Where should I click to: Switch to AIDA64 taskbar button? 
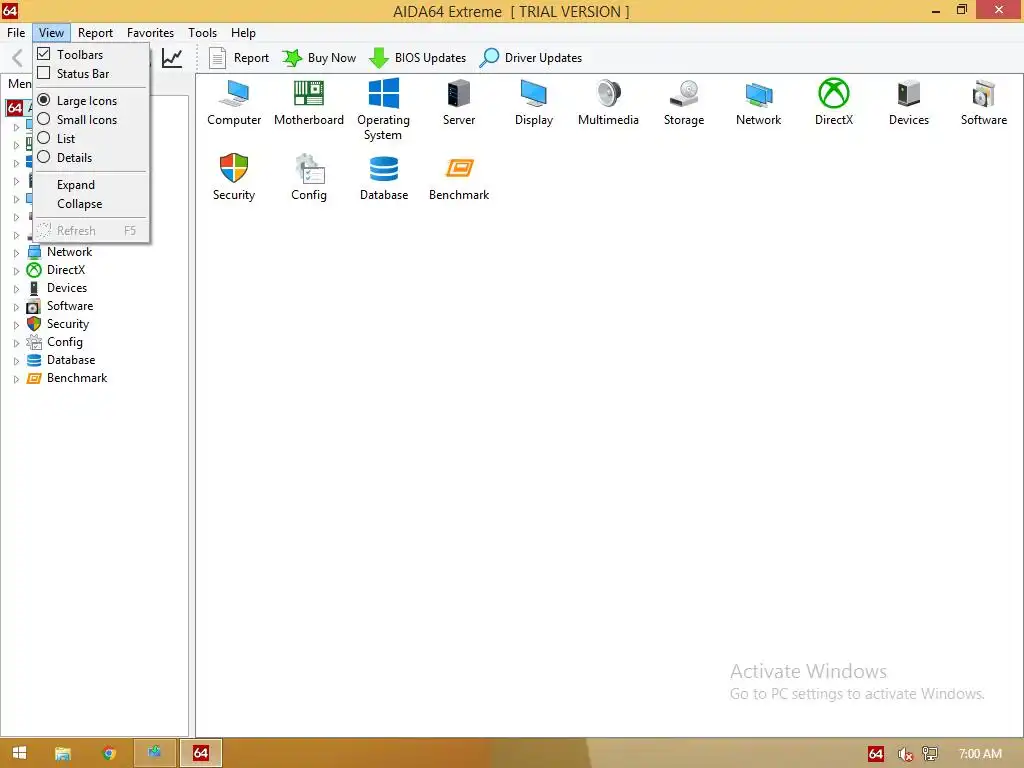coord(201,754)
